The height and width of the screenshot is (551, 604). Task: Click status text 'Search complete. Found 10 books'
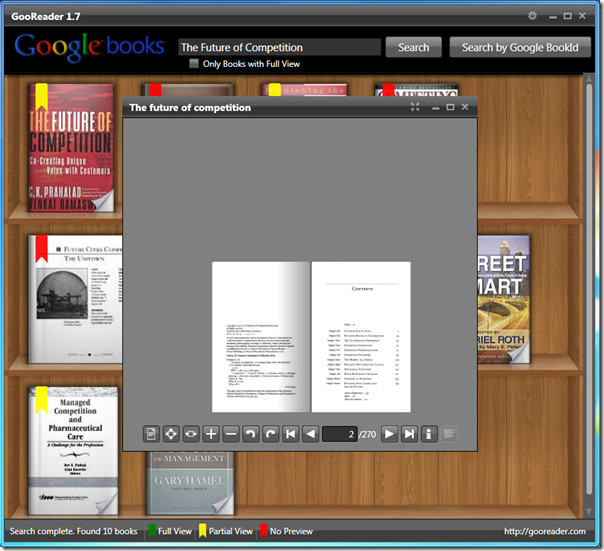click(73, 531)
